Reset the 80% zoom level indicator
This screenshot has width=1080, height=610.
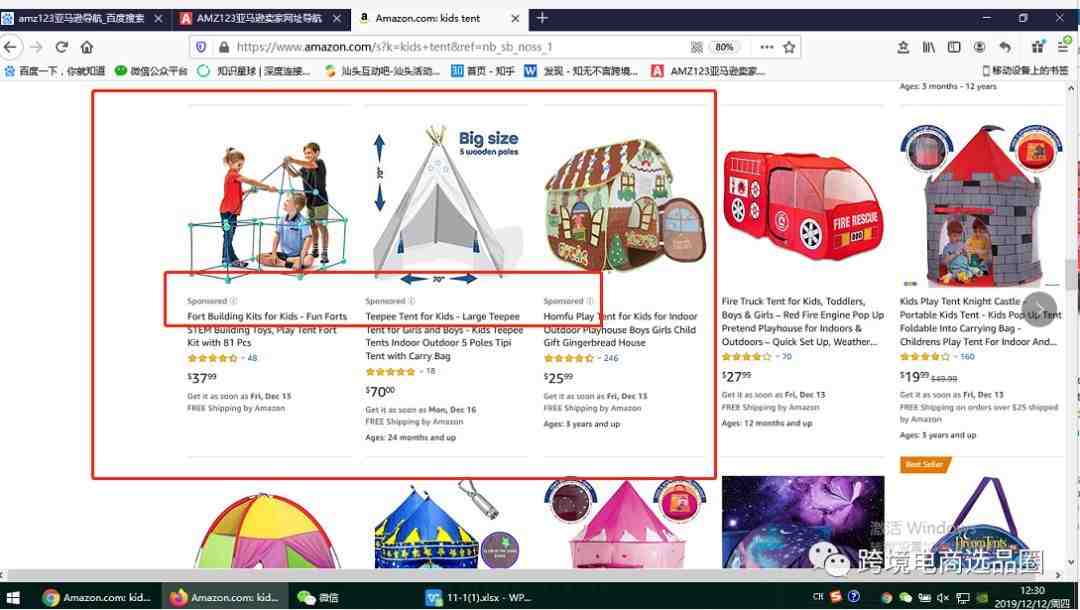tap(724, 47)
